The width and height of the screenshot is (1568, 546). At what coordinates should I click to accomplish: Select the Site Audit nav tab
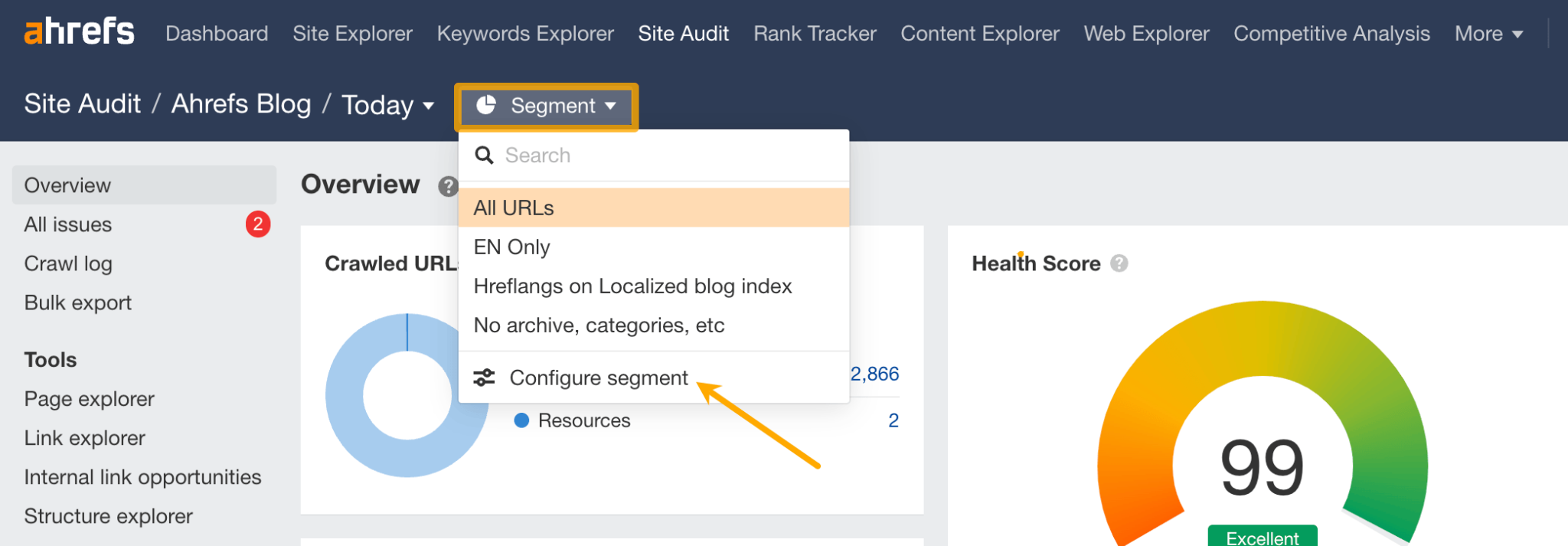(x=684, y=34)
